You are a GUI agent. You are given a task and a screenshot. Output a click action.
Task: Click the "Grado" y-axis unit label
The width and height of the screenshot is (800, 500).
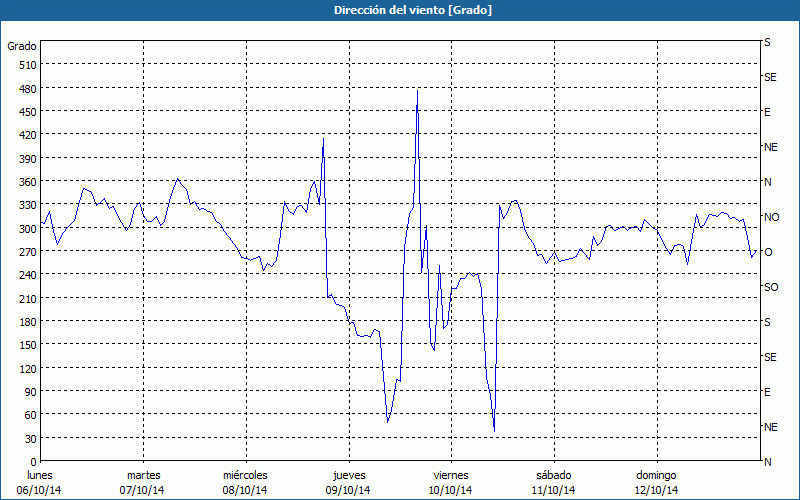(x=22, y=46)
